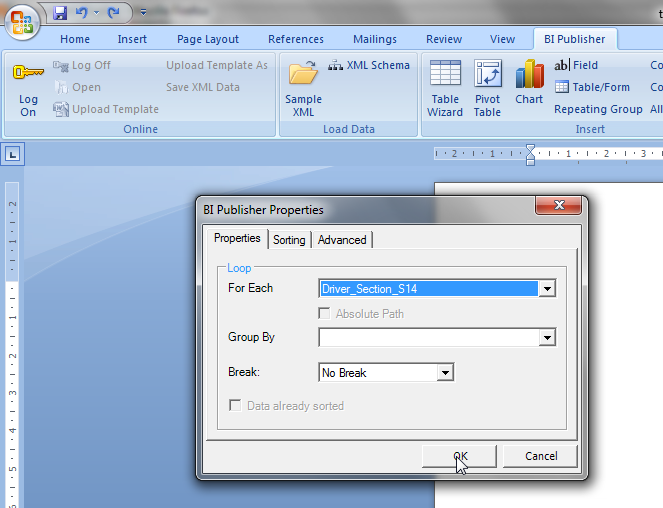This screenshot has width=663, height=508.
Task: Redo the last action
Action: (x=113, y=13)
